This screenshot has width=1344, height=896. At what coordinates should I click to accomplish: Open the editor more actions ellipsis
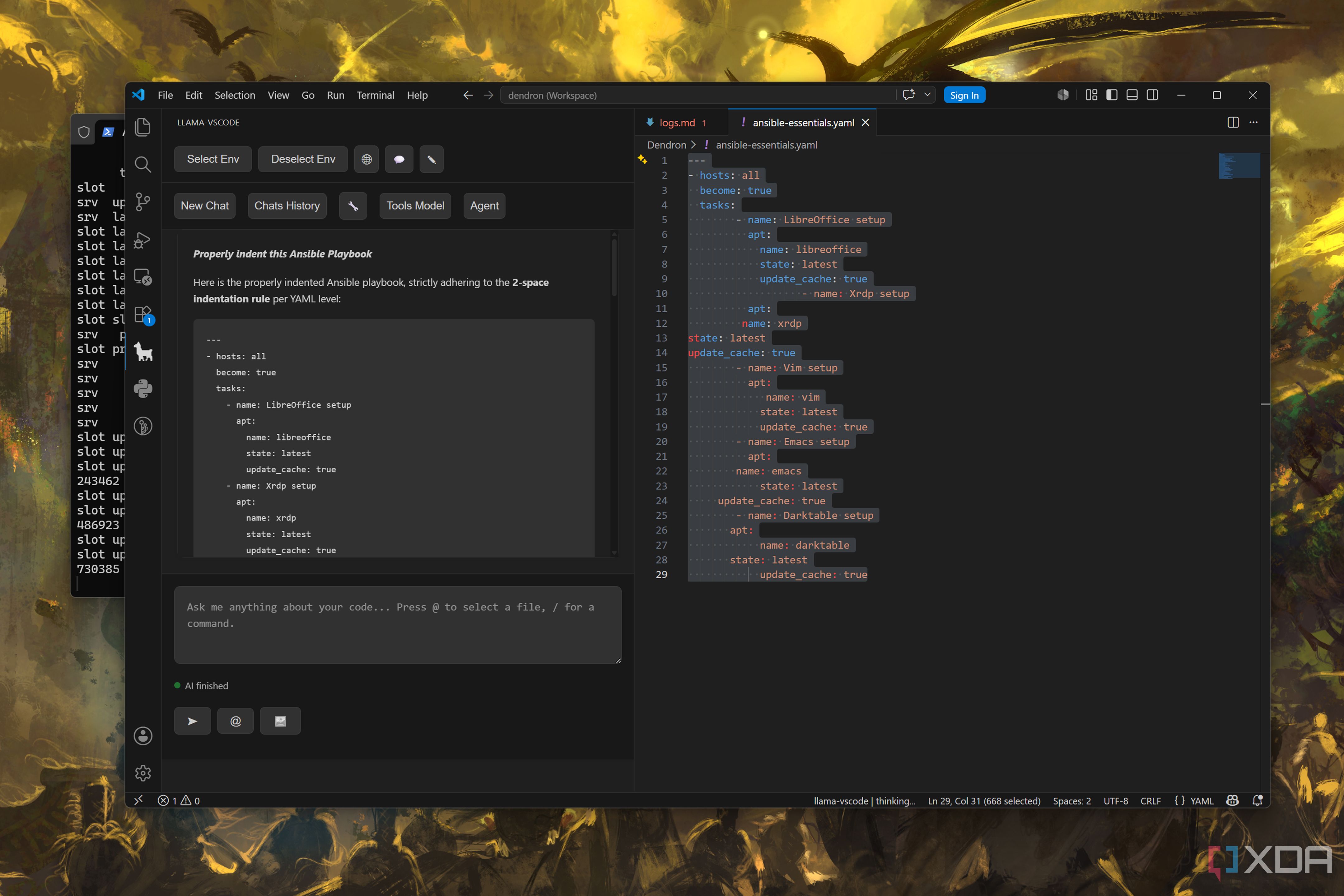(1254, 122)
